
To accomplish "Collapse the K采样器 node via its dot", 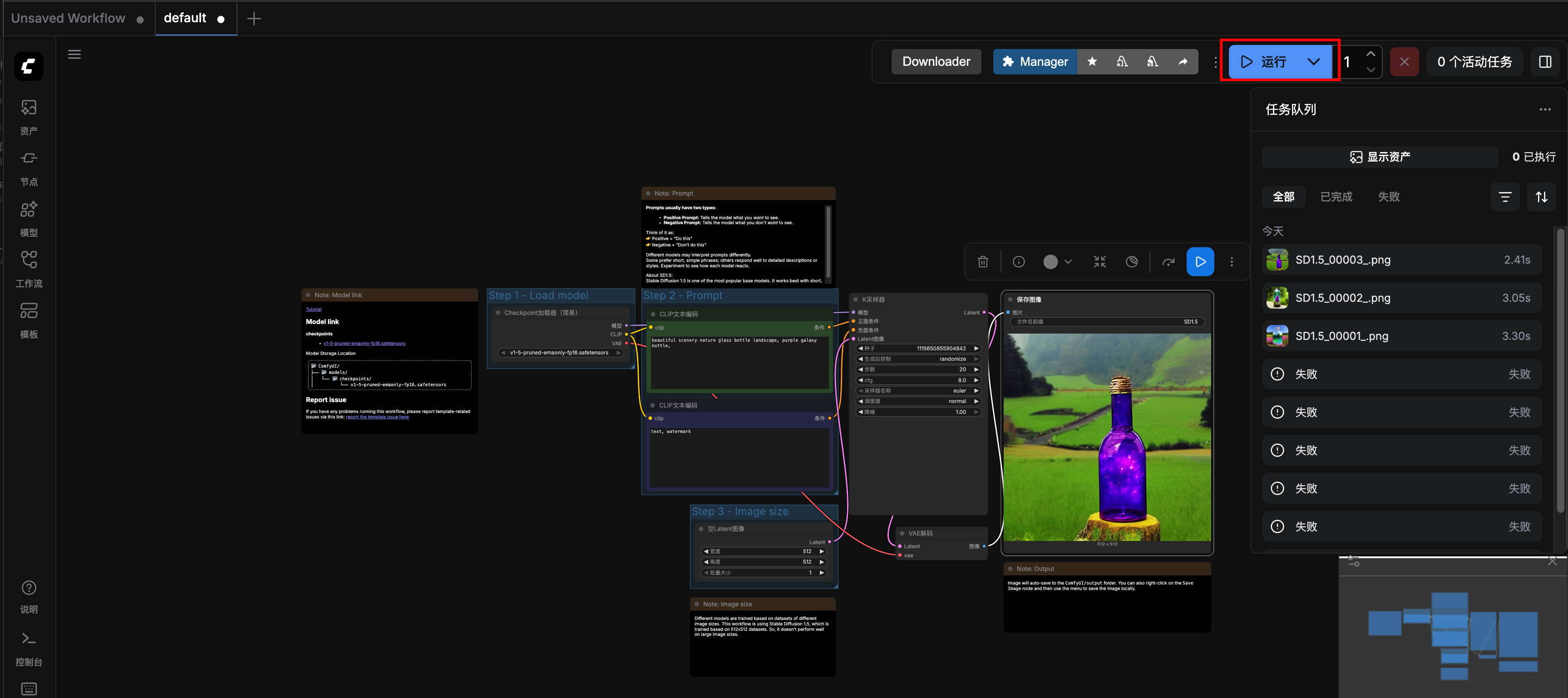I will pyautogui.click(x=855, y=300).
